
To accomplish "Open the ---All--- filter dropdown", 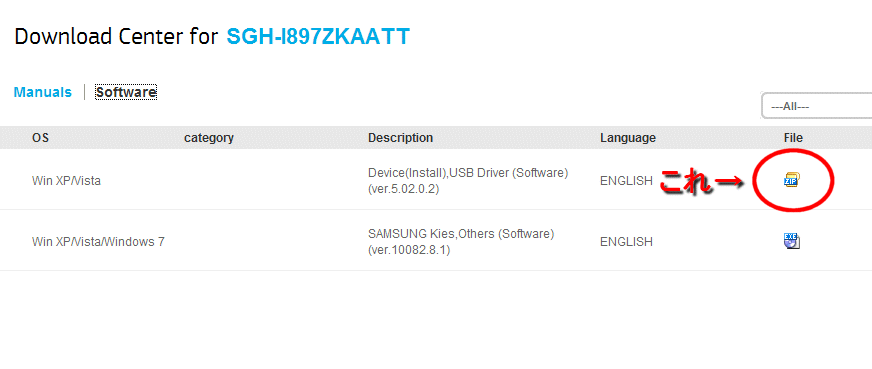I will click(816, 106).
